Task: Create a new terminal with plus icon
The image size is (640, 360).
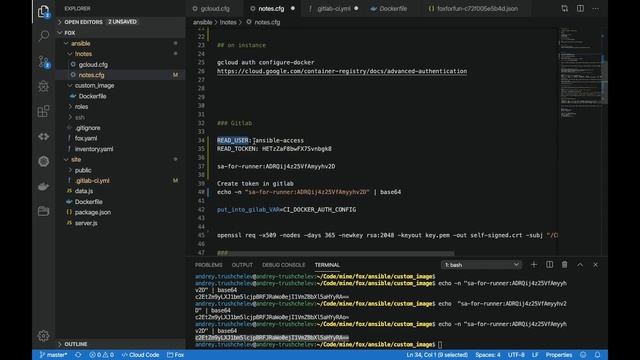Action: pyautogui.click(x=533, y=264)
